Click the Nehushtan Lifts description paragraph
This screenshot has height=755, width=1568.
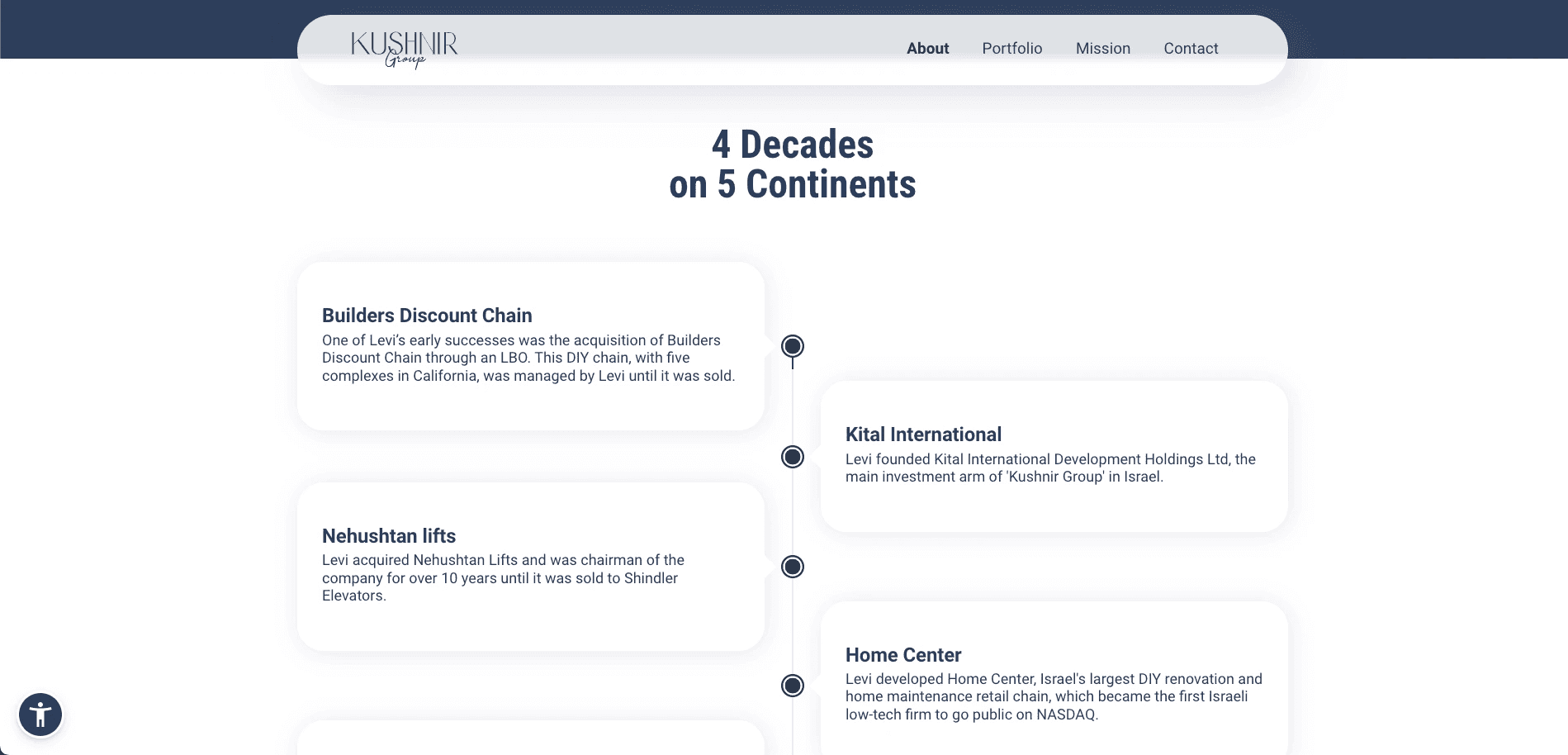(503, 577)
